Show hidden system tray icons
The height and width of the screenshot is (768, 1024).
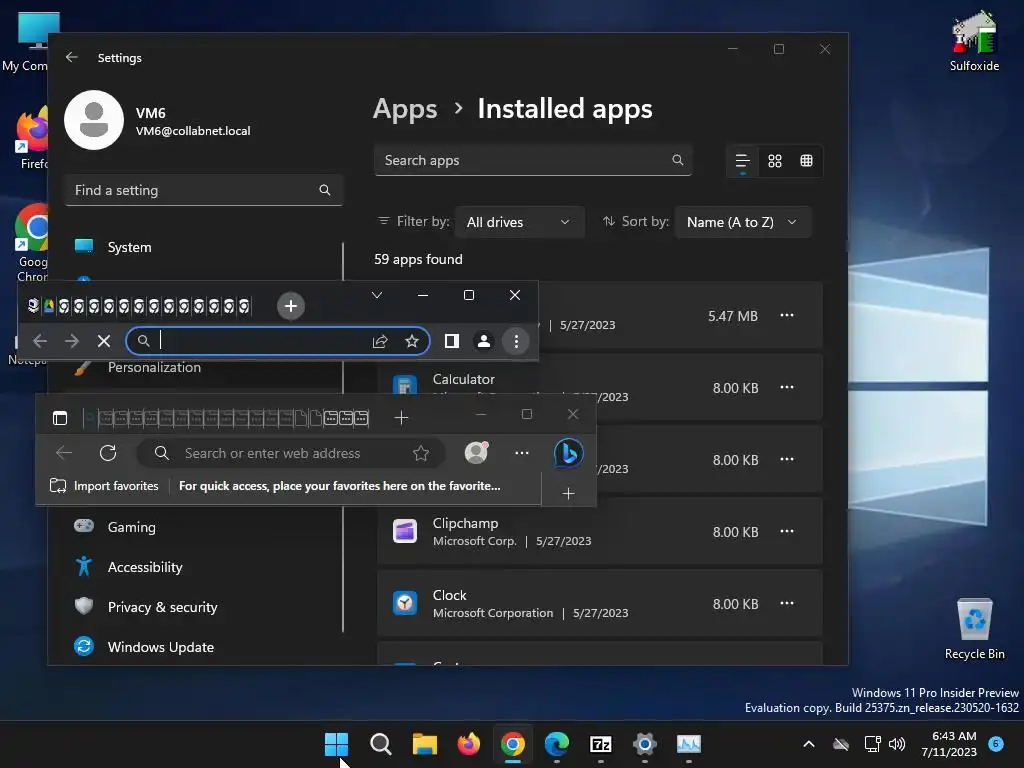tap(808, 744)
